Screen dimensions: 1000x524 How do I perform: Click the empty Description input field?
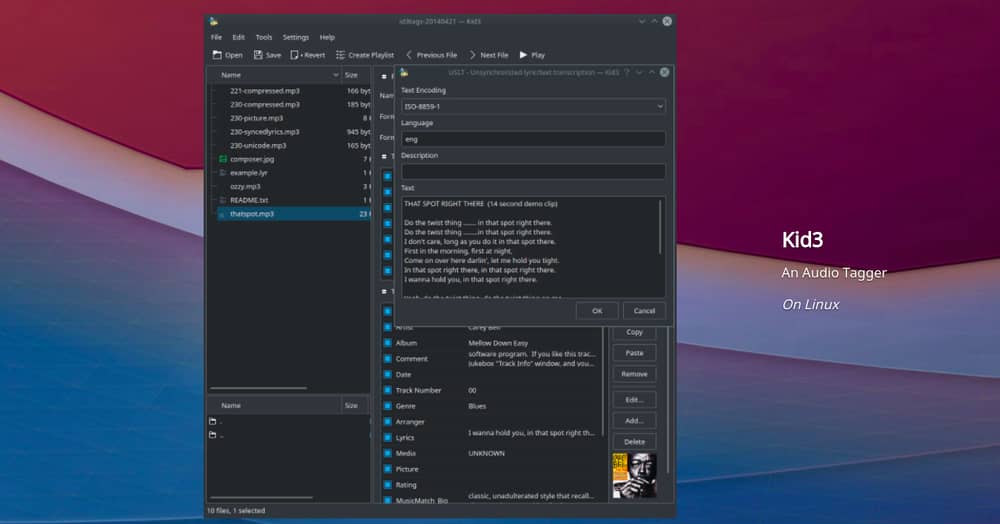(533, 171)
